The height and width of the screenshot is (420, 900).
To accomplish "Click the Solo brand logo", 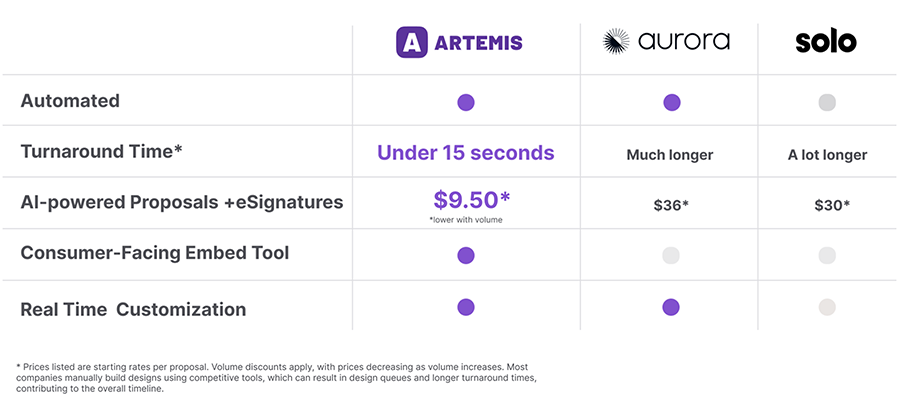I will point(826,42).
